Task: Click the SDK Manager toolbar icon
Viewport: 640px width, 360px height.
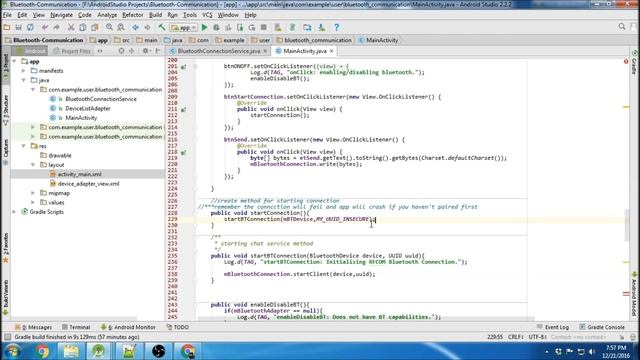Action: (322, 27)
